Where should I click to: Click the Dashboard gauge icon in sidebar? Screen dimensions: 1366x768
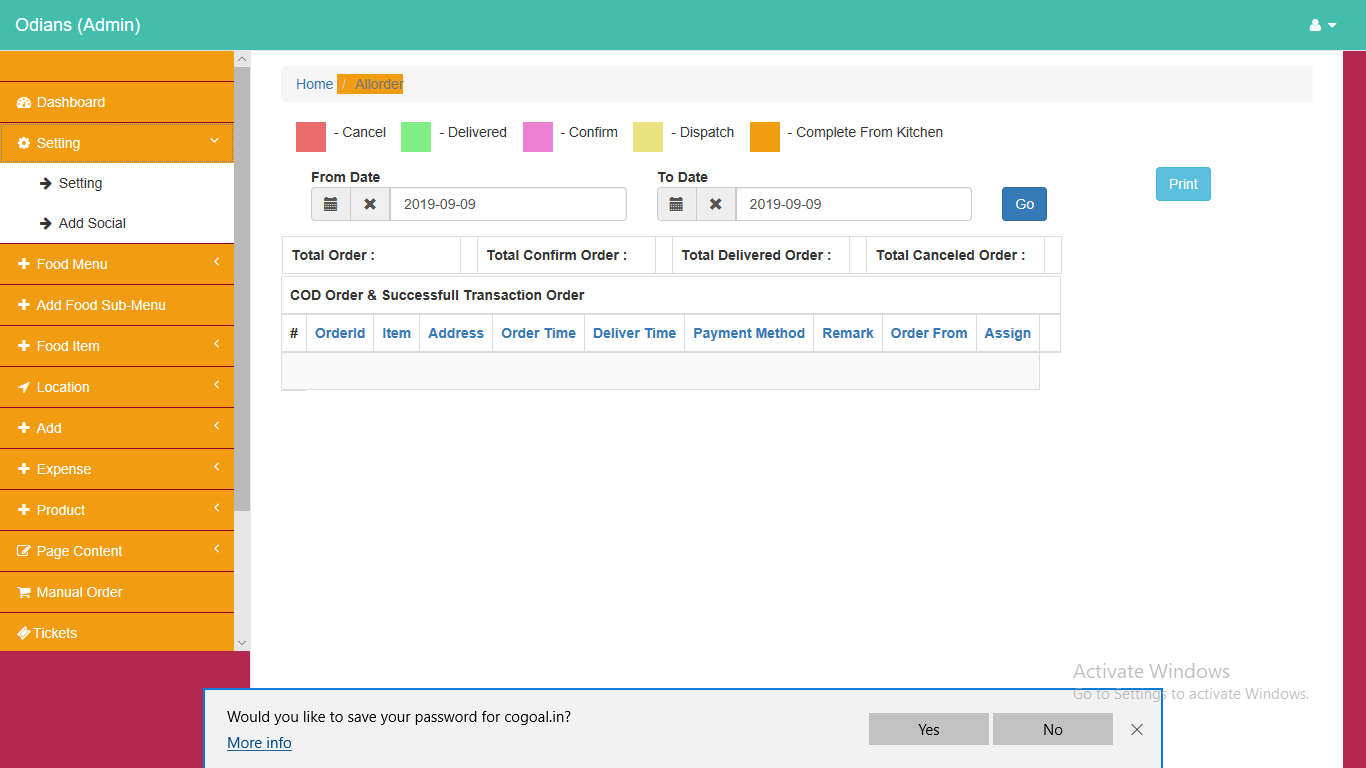coord(24,103)
